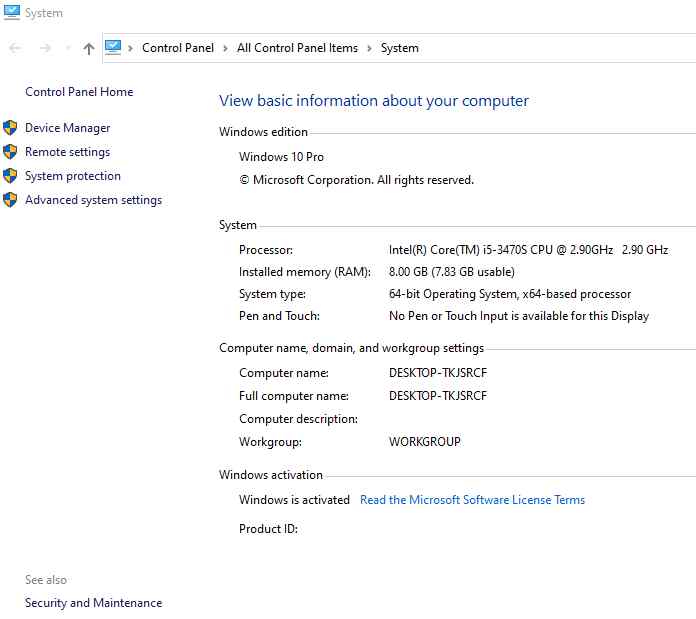The height and width of the screenshot is (619, 696).
Task: Go to the All Control Panel Items breadcrumb
Action: [x=297, y=48]
